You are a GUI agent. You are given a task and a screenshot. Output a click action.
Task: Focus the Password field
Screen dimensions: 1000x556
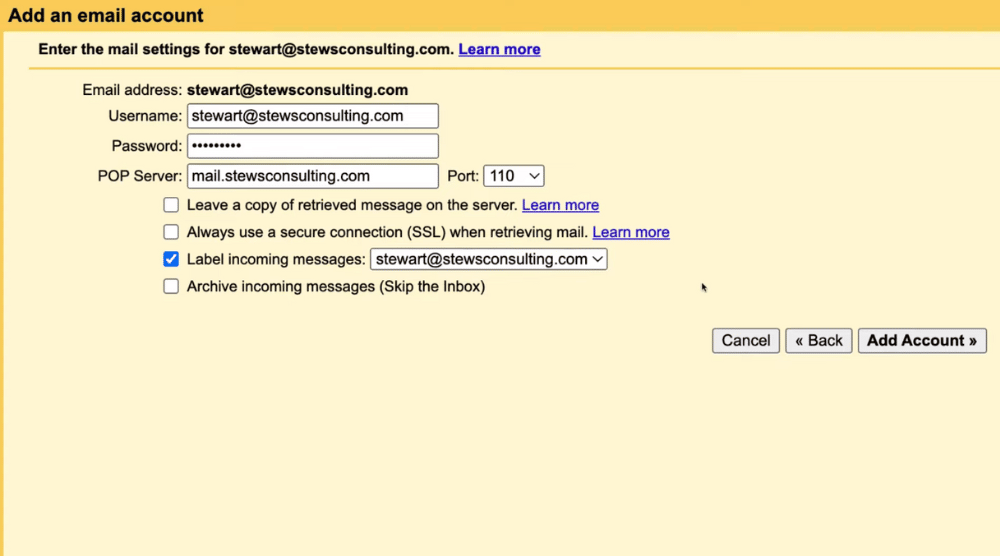[312, 146]
